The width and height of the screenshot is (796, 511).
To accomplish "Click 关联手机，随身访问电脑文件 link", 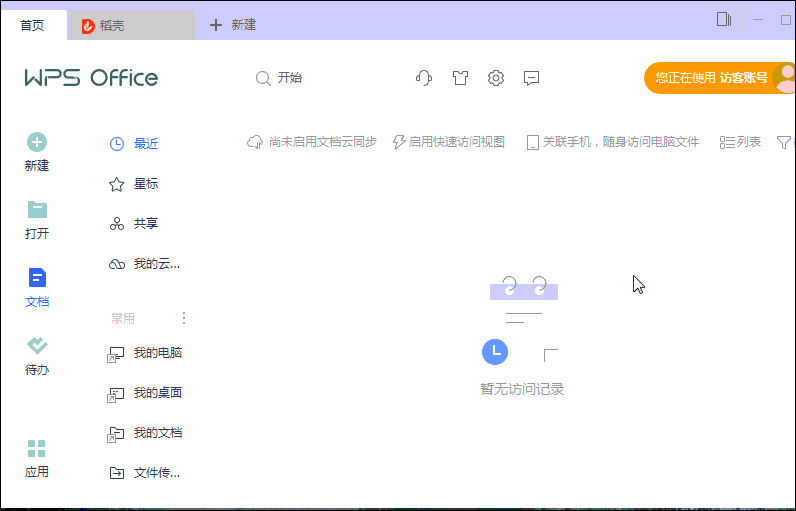I will [613, 142].
